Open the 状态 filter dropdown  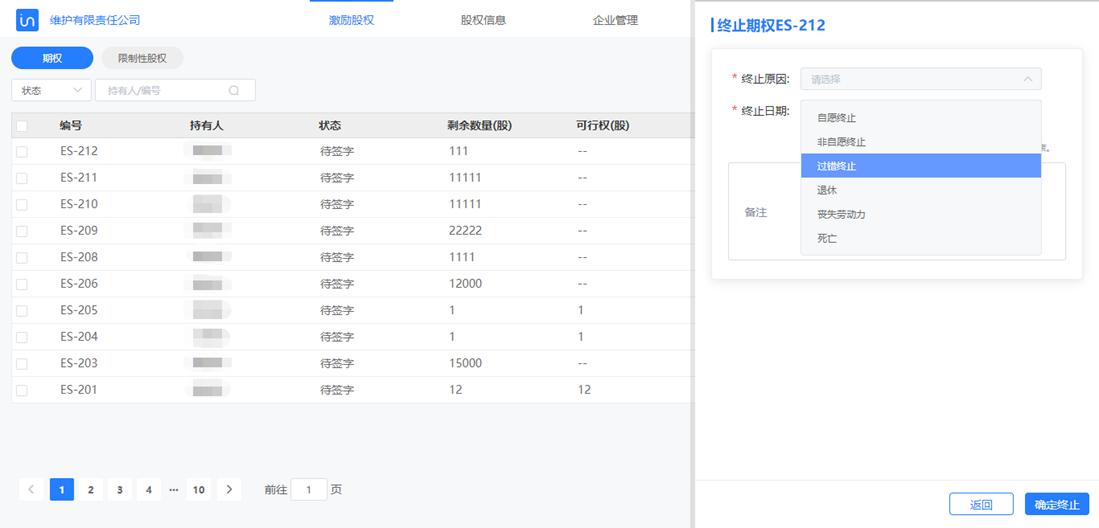(51, 90)
